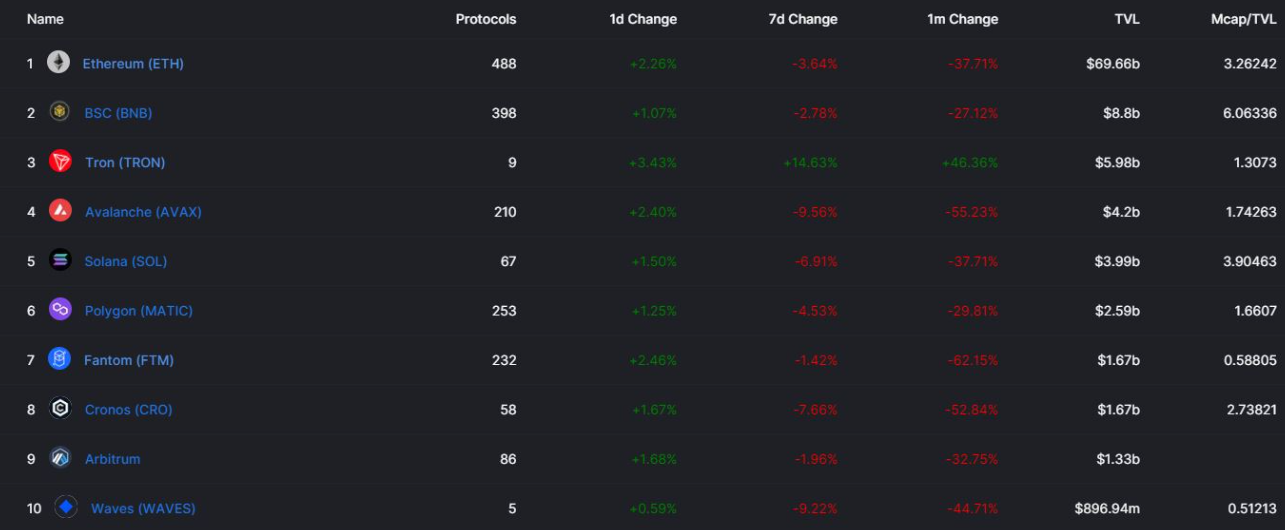
Task: Open the Tron (TRON) chain link
Action: 125,162
